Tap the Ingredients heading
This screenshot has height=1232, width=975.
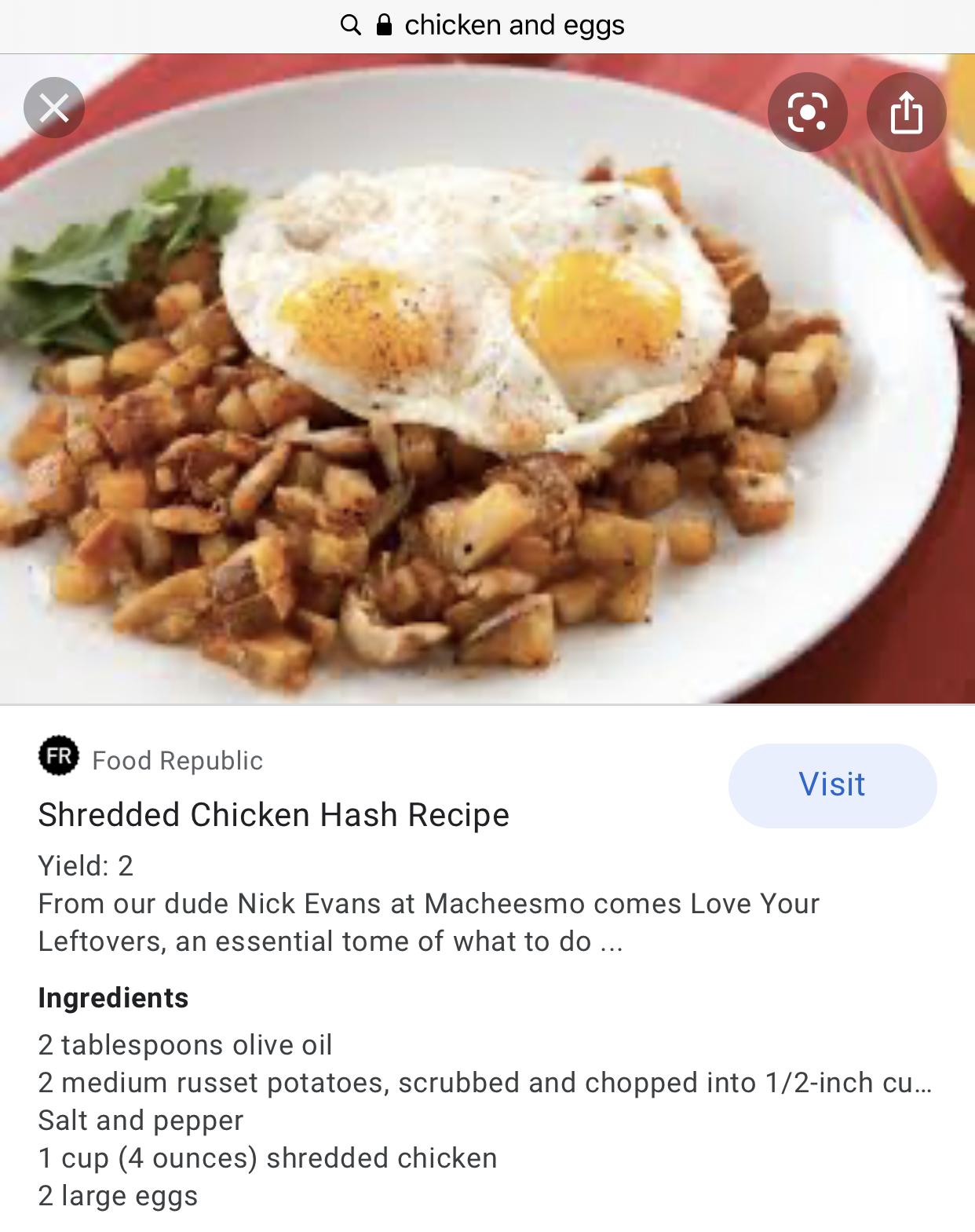pos(113,998)
